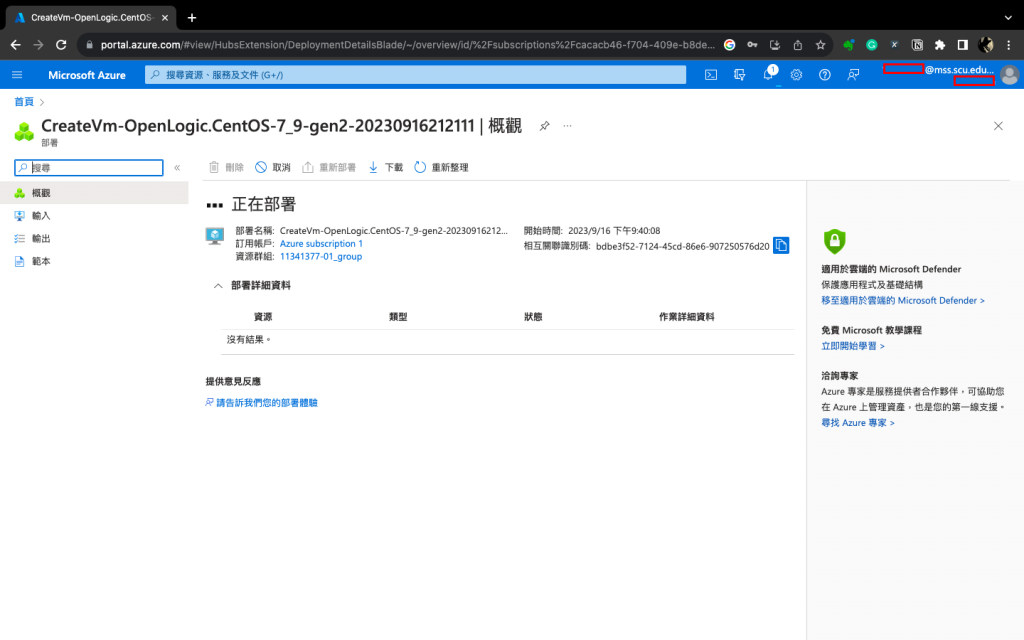1024x640 pixels.
Task: Click the Microsoft Azure logo text
Action: (x=87, y=75)
